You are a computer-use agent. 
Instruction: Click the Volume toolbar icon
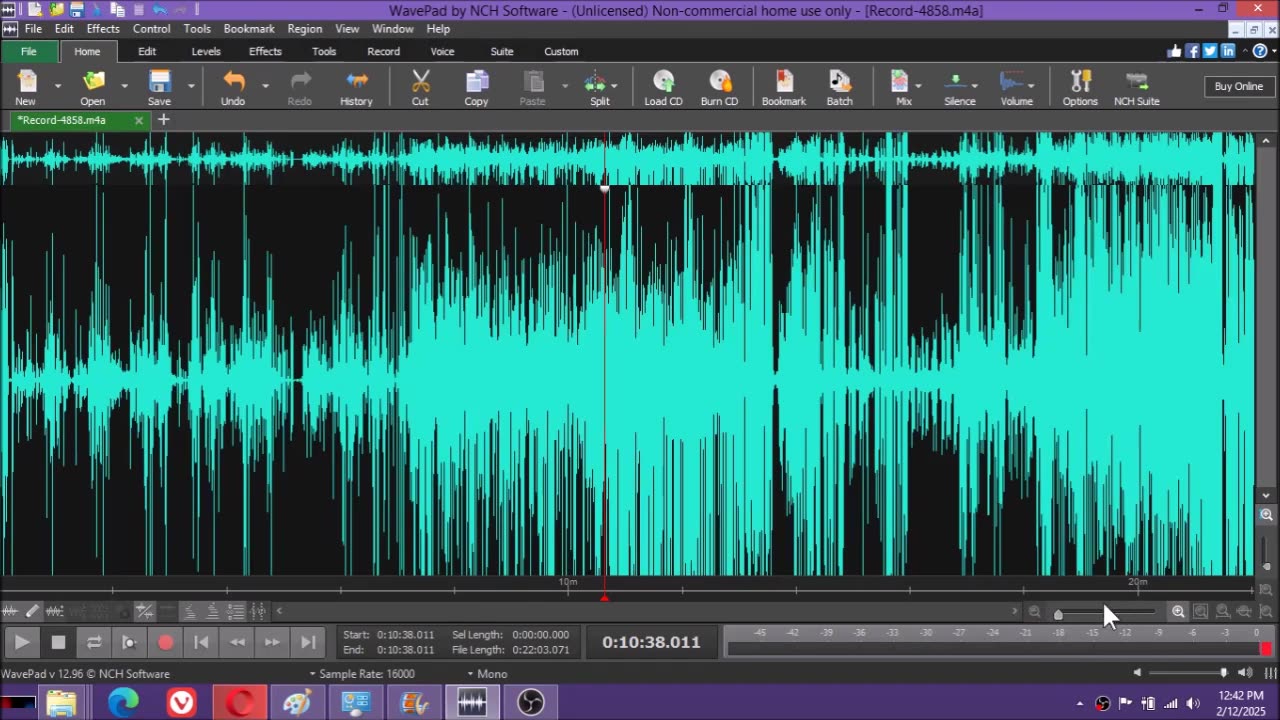[x=1016, y=87]
